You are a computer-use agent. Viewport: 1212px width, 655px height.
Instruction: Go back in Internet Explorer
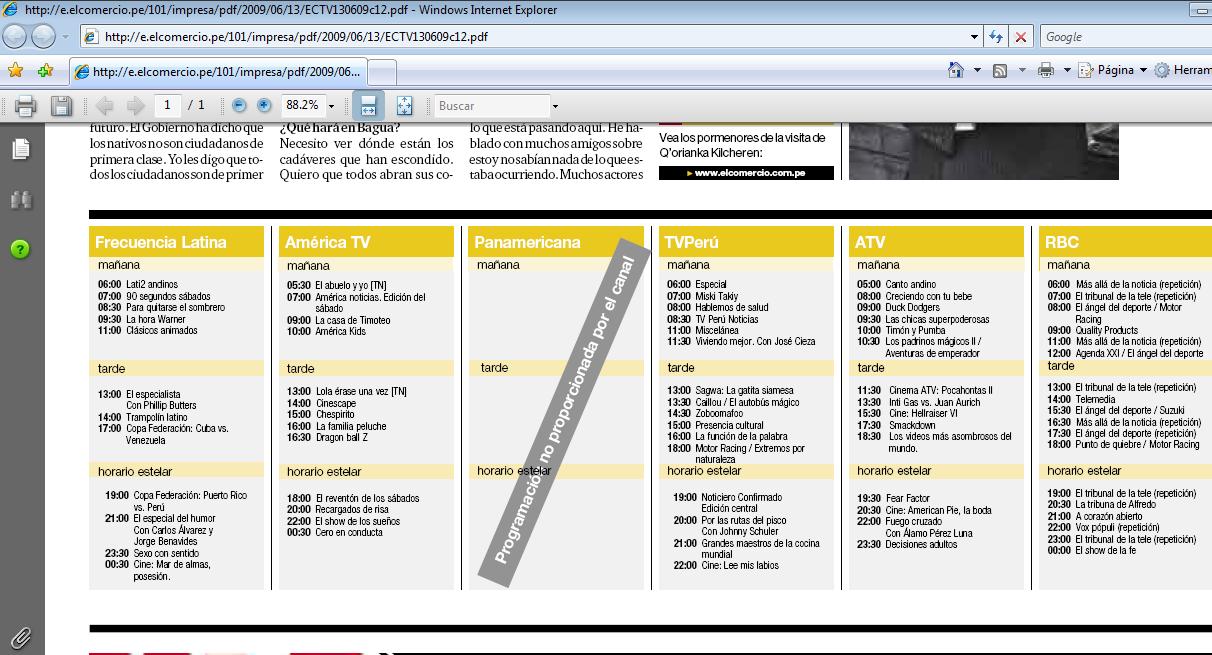tap(14, 37)
